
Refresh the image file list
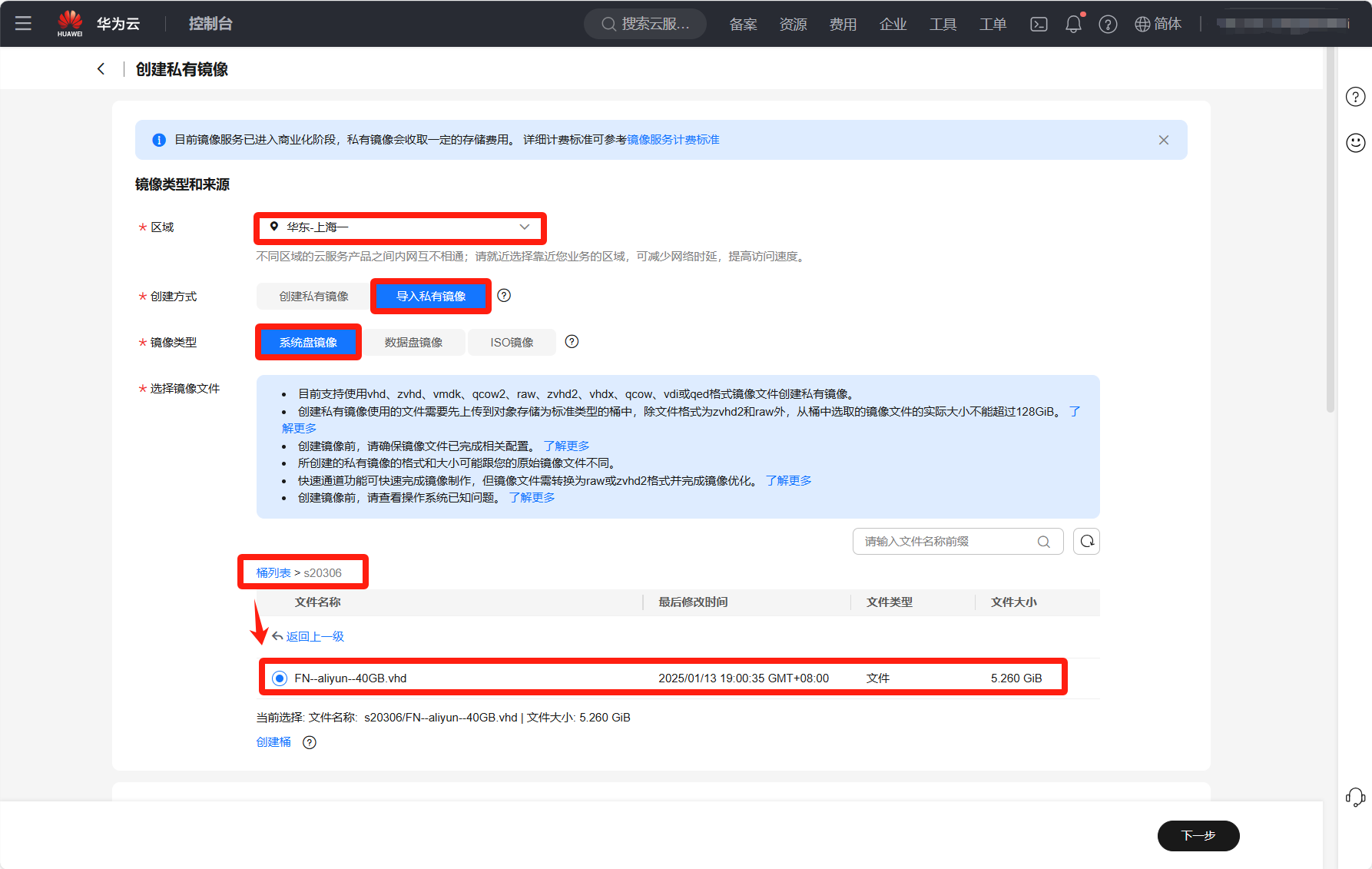click(1086, 542)
